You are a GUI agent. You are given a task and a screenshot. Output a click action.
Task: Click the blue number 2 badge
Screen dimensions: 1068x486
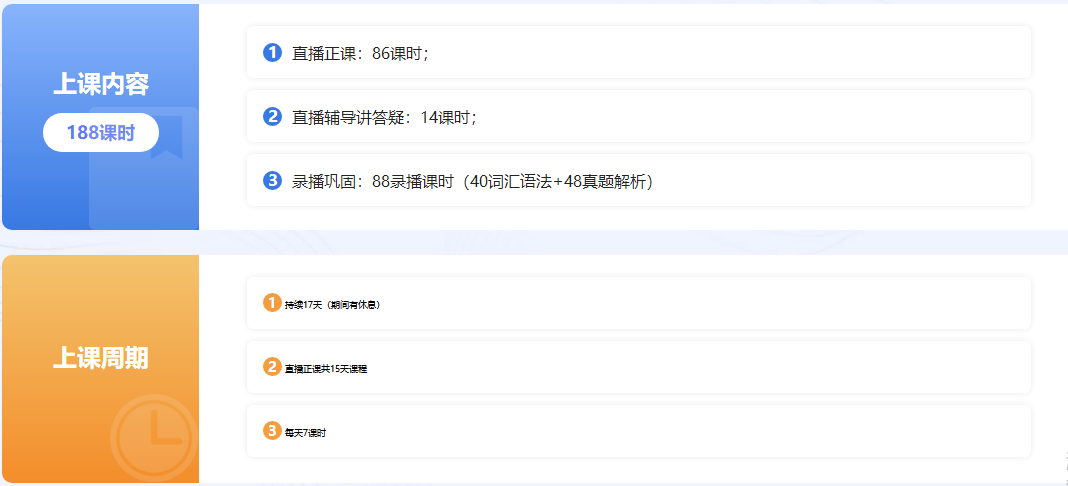272,117
